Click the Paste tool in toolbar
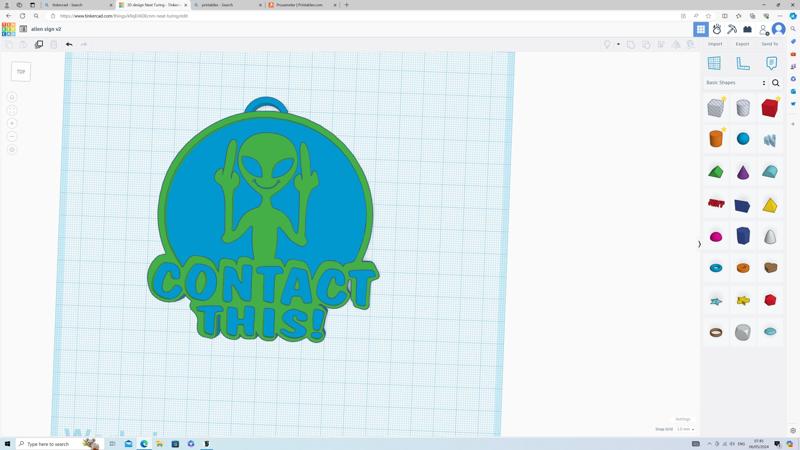Image resolution: width=800 pixels, height=450 pixels. (x=23, y=44)
